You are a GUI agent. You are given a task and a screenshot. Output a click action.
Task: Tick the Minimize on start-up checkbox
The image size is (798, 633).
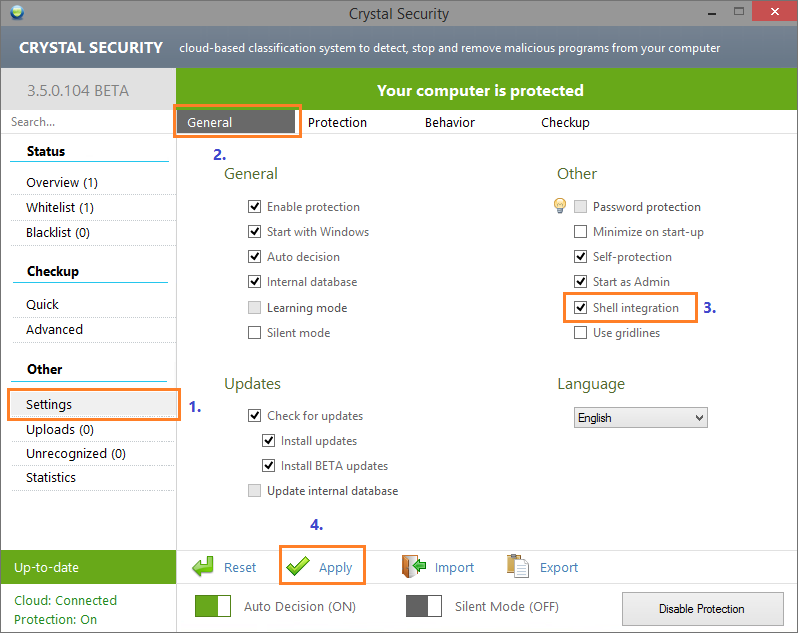pos(581,232)
